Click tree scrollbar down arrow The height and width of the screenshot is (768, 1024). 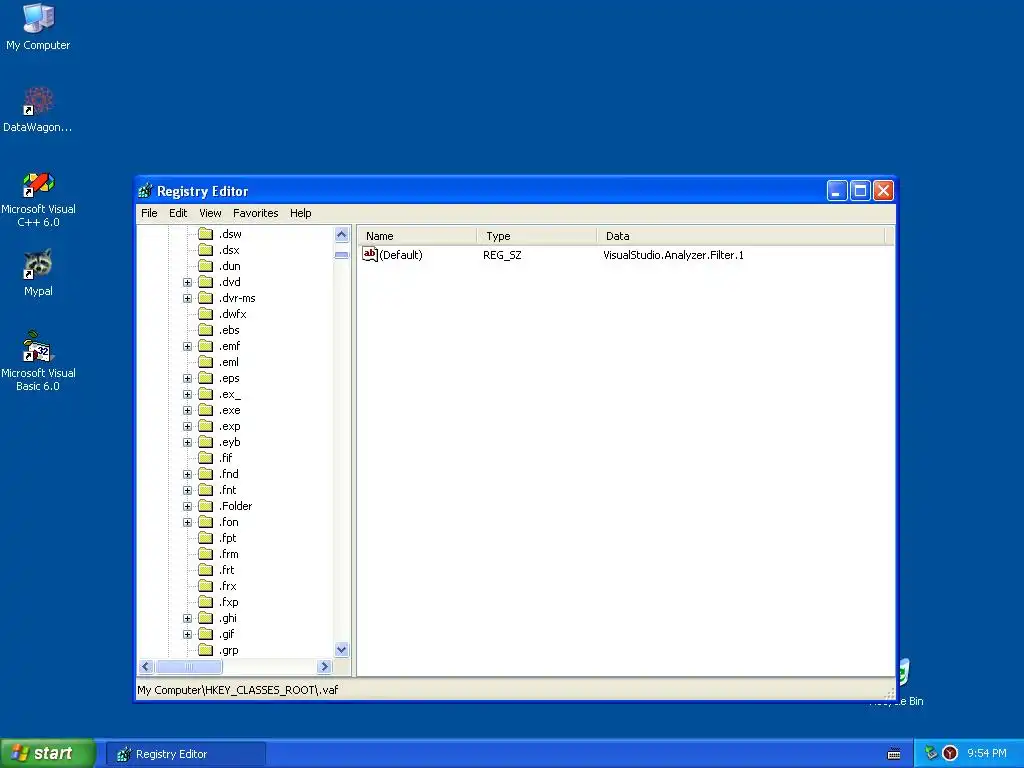point(342,650)
